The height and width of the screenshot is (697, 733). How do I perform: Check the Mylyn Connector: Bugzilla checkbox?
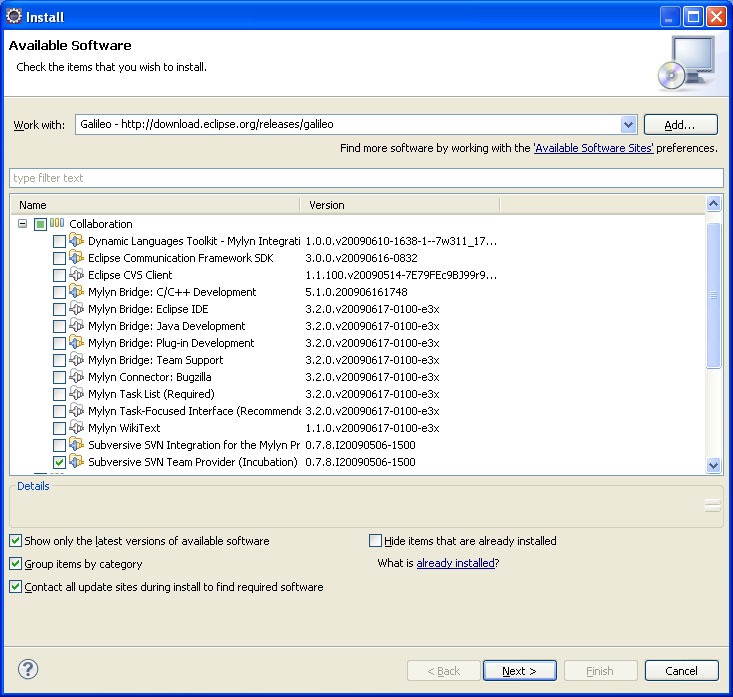pyautogui.click(x=59, y=377)
